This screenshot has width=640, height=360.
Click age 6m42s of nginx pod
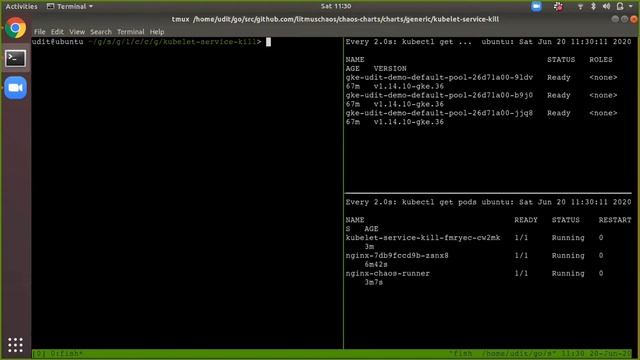[376, 264]
